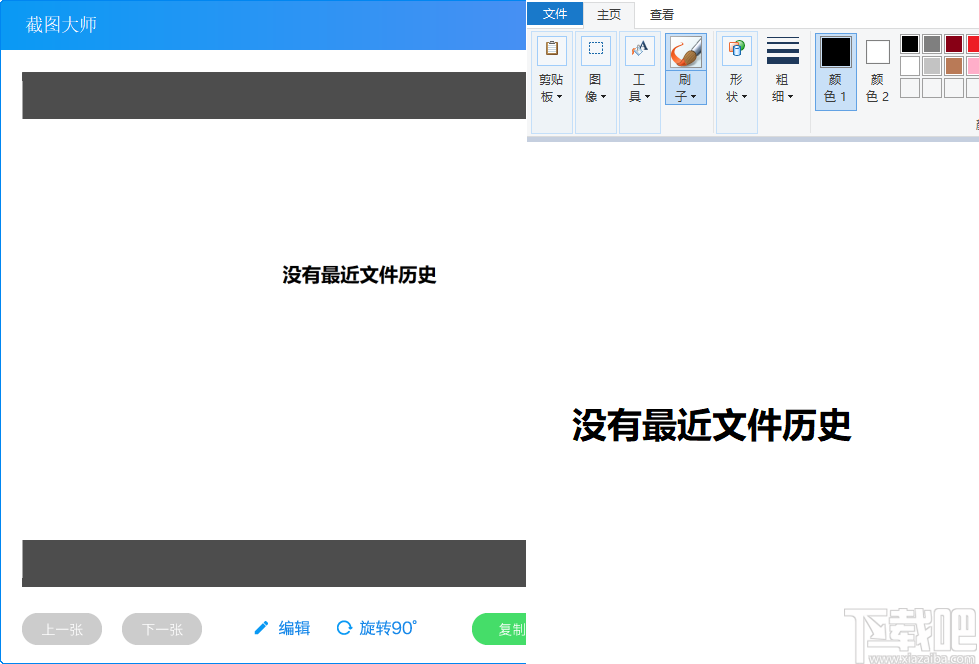Select the Brushes (刷子) tool in the ribbon
The image size is (979, 664).
[x=685, y=50]
